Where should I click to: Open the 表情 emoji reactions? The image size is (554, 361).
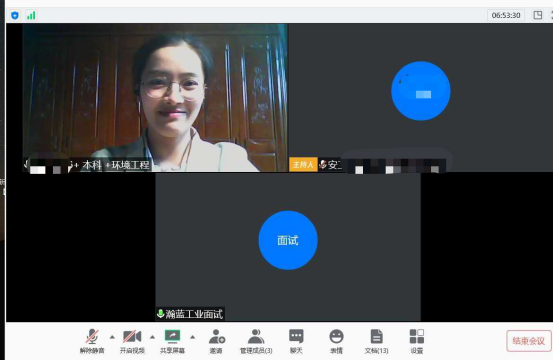tap(336, 341)
